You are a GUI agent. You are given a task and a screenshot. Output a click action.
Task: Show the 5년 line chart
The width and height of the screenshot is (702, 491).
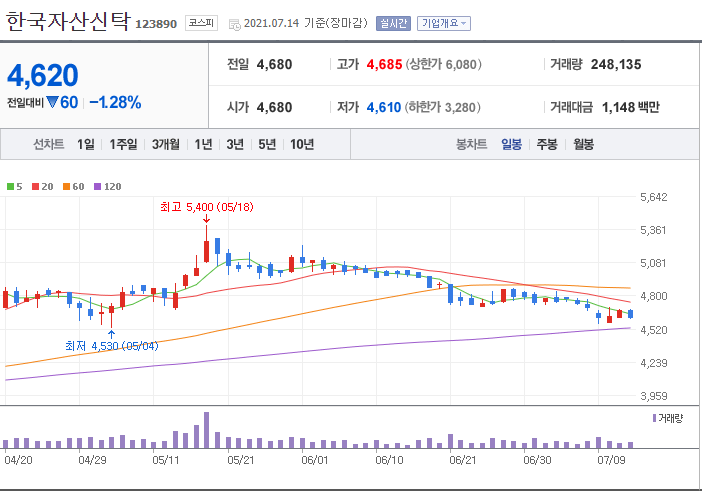[267, 144]
